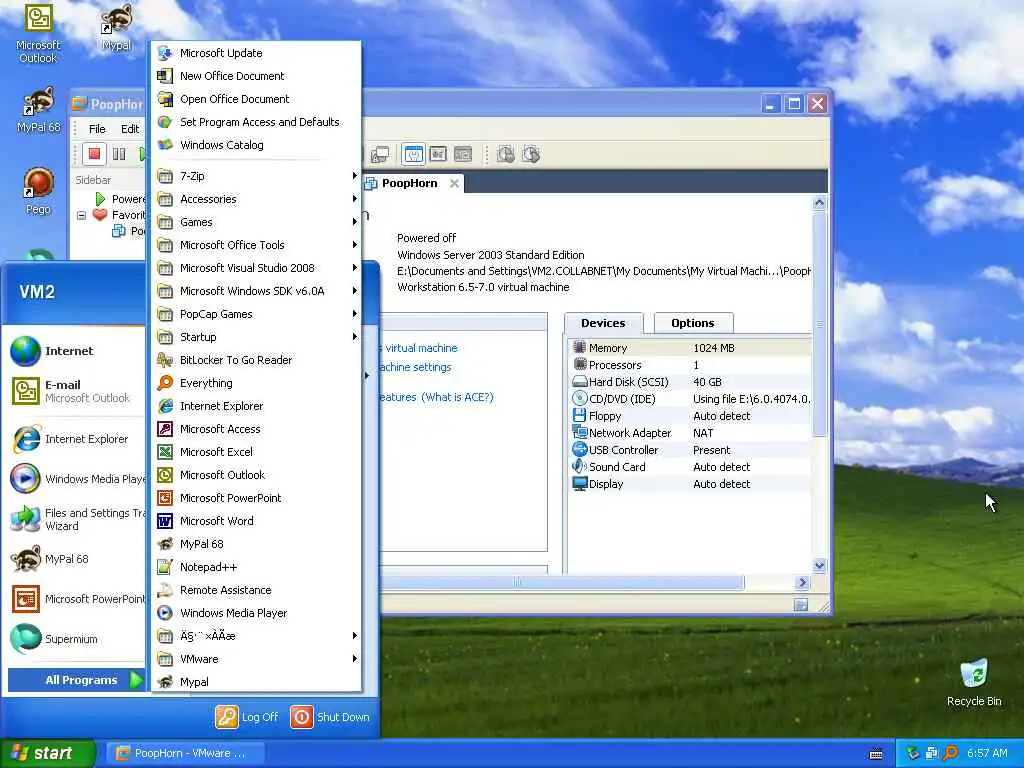The width and height of the screenshot is (1024, 768).
Task: Click the Start button
Action: (x=47, y=753)
